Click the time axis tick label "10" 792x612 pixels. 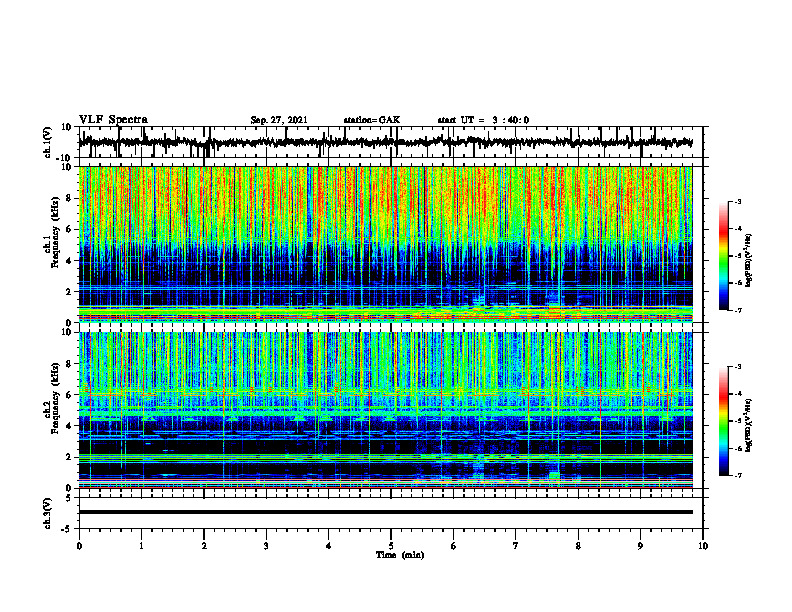703,546
